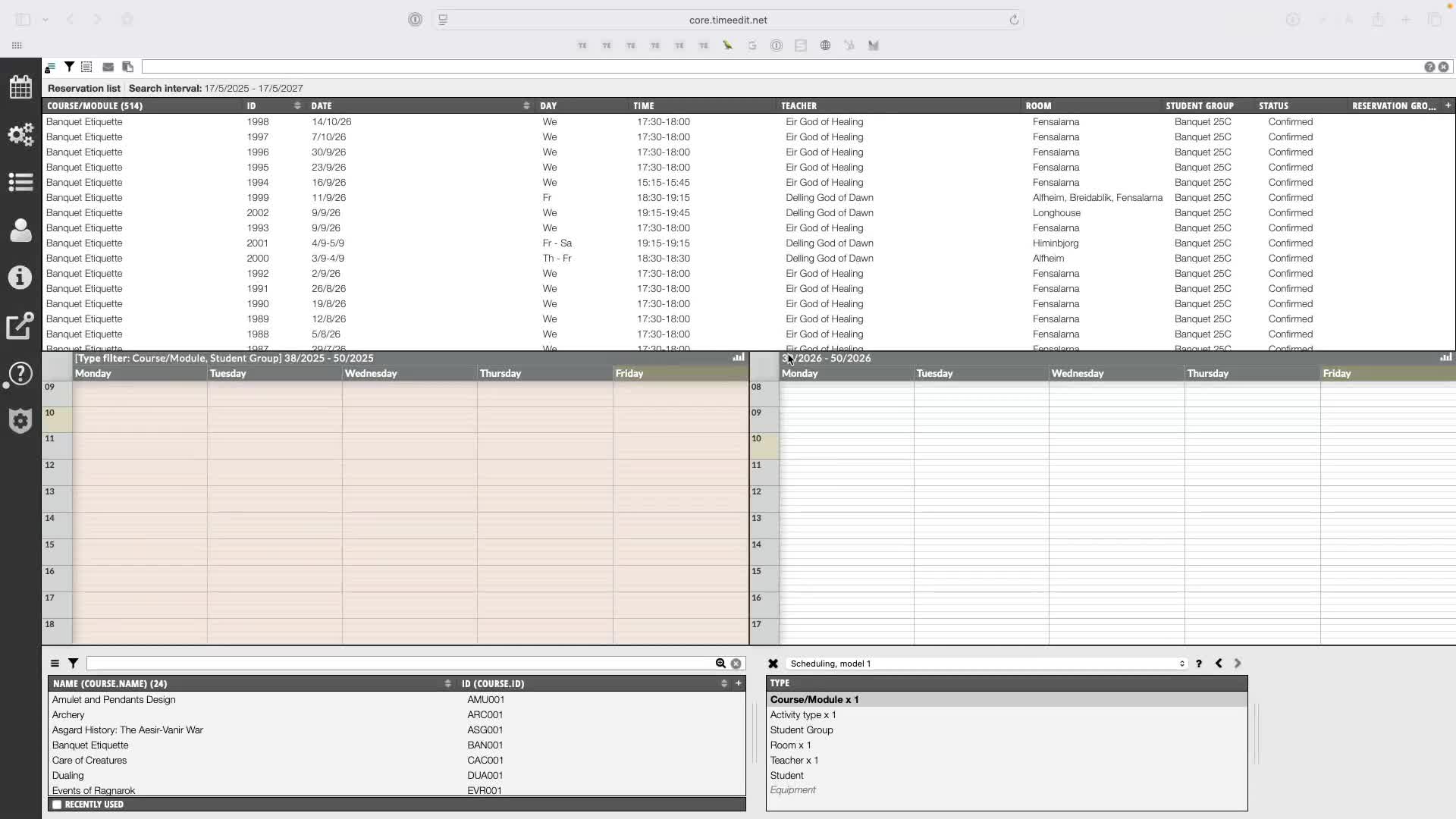1456x819 pixels.
Task: Add column with plus in reservation header
Action: click(1448, 105)
